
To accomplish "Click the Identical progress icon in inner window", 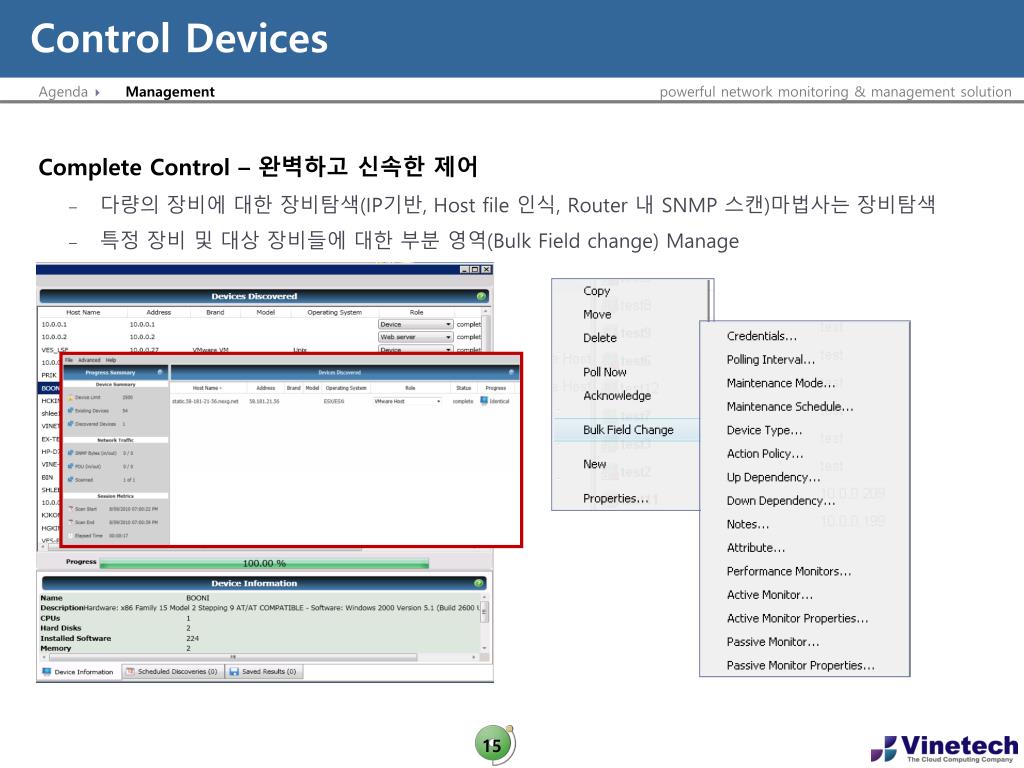I will (x=484, y=400).
